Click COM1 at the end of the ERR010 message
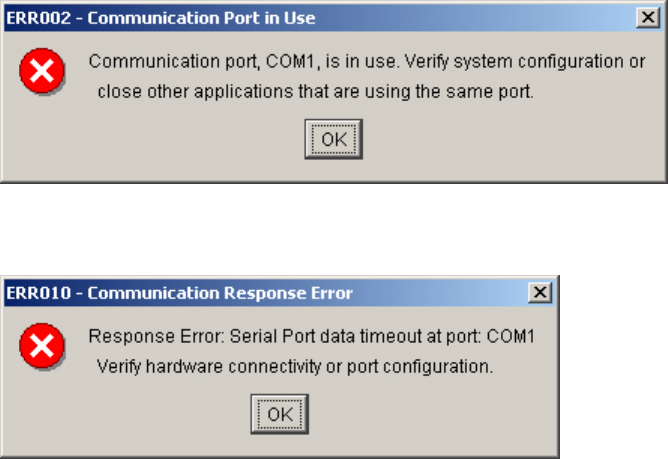The width and height of the screenshot is (668, 459). point(510,336)
